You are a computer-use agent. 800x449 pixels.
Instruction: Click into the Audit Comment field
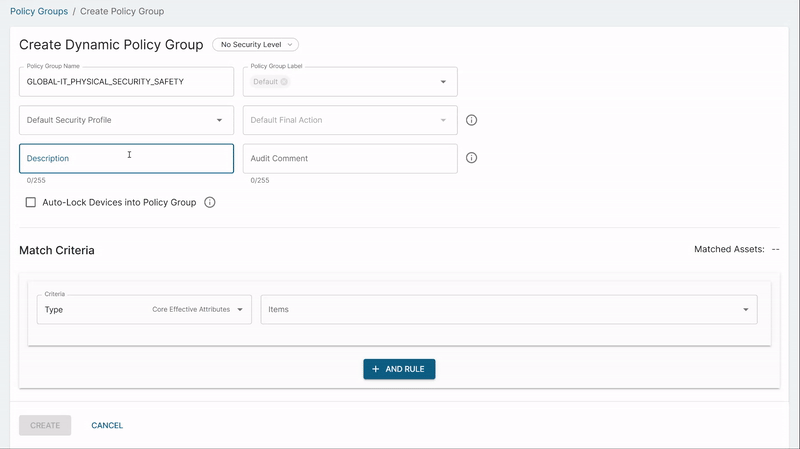click(x=349, y=158)
